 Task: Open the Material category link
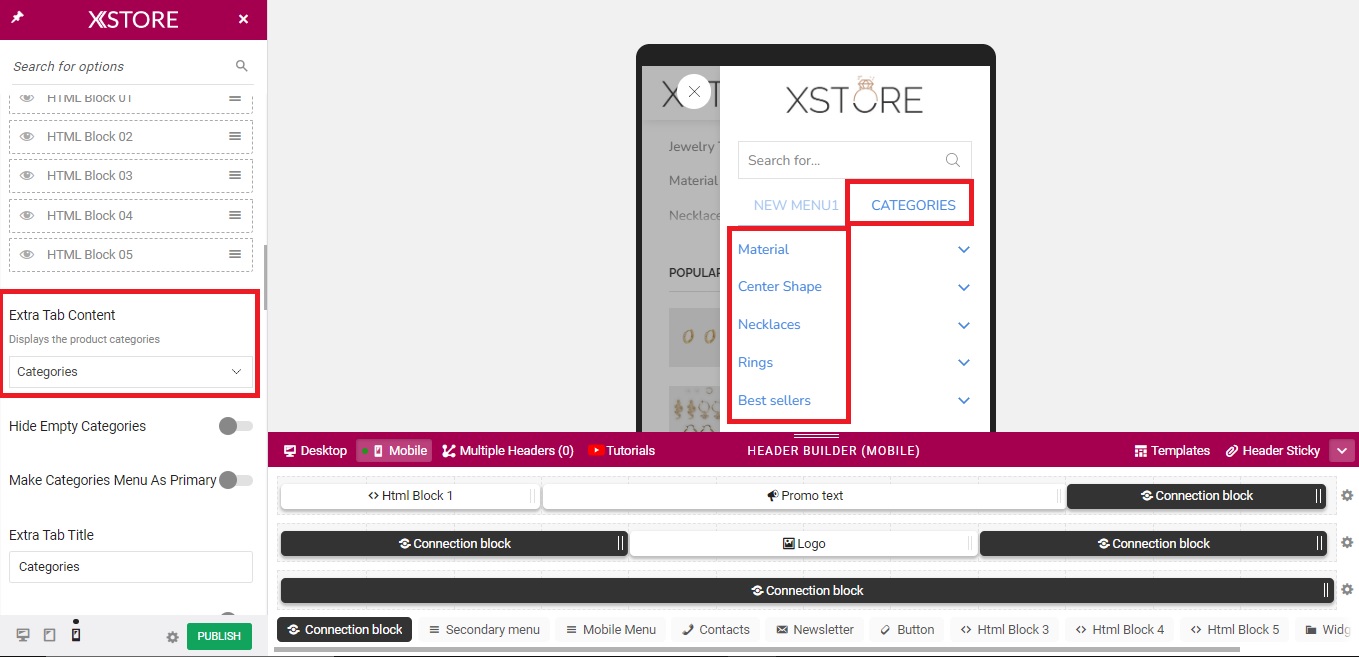(x=763, y=249)
